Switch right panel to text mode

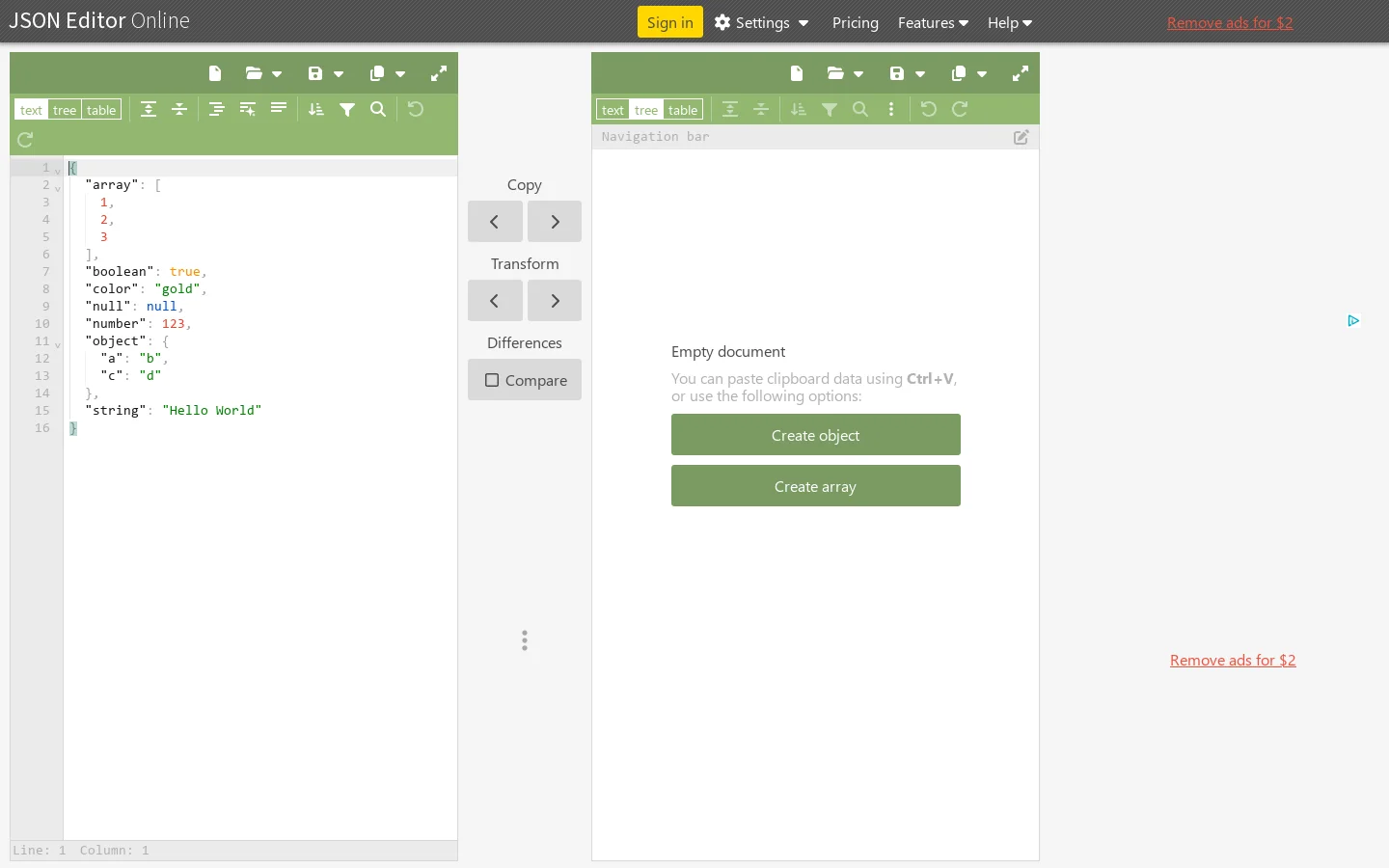click(613, 110)
